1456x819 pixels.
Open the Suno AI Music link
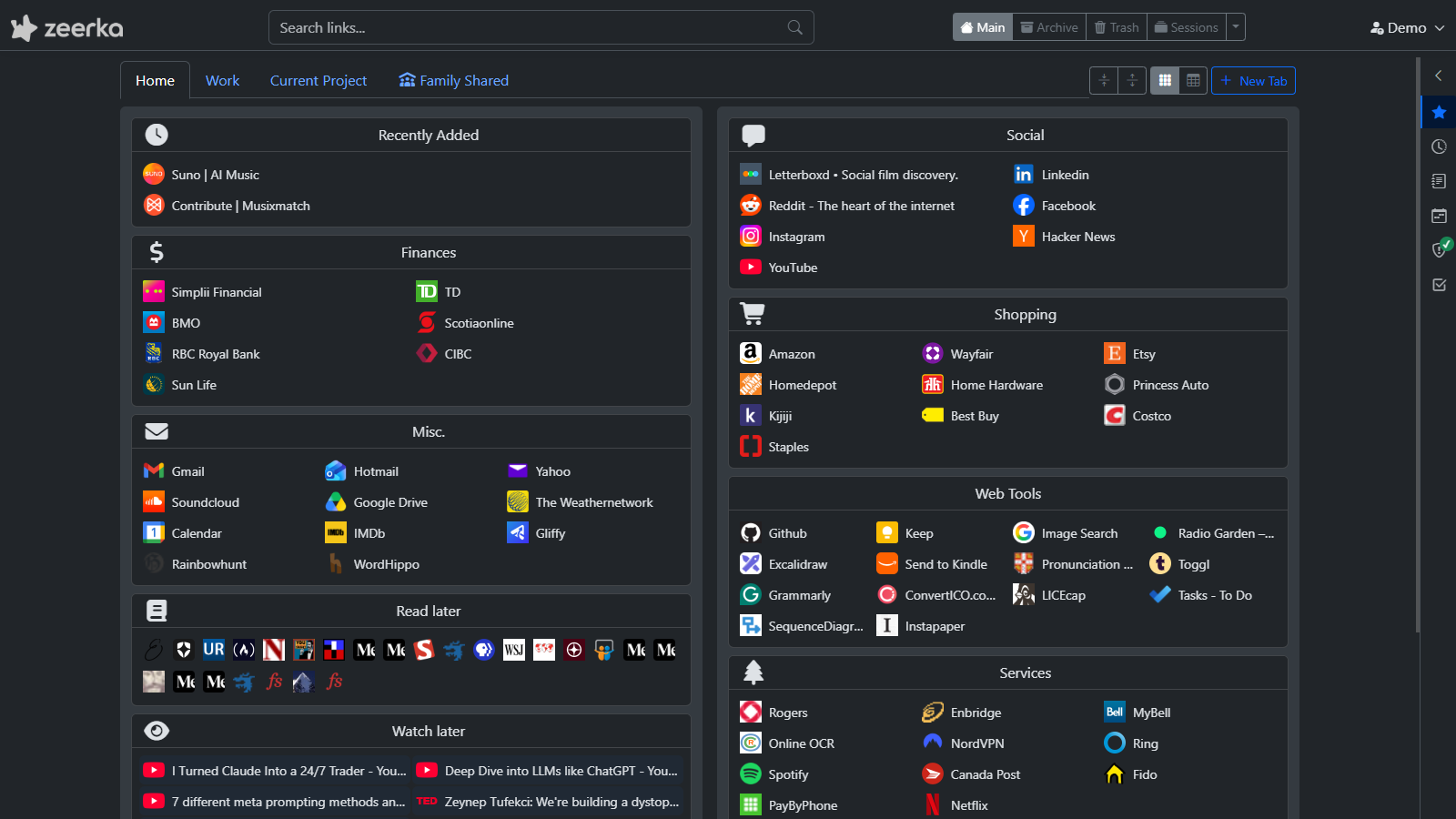click(215, 175)
